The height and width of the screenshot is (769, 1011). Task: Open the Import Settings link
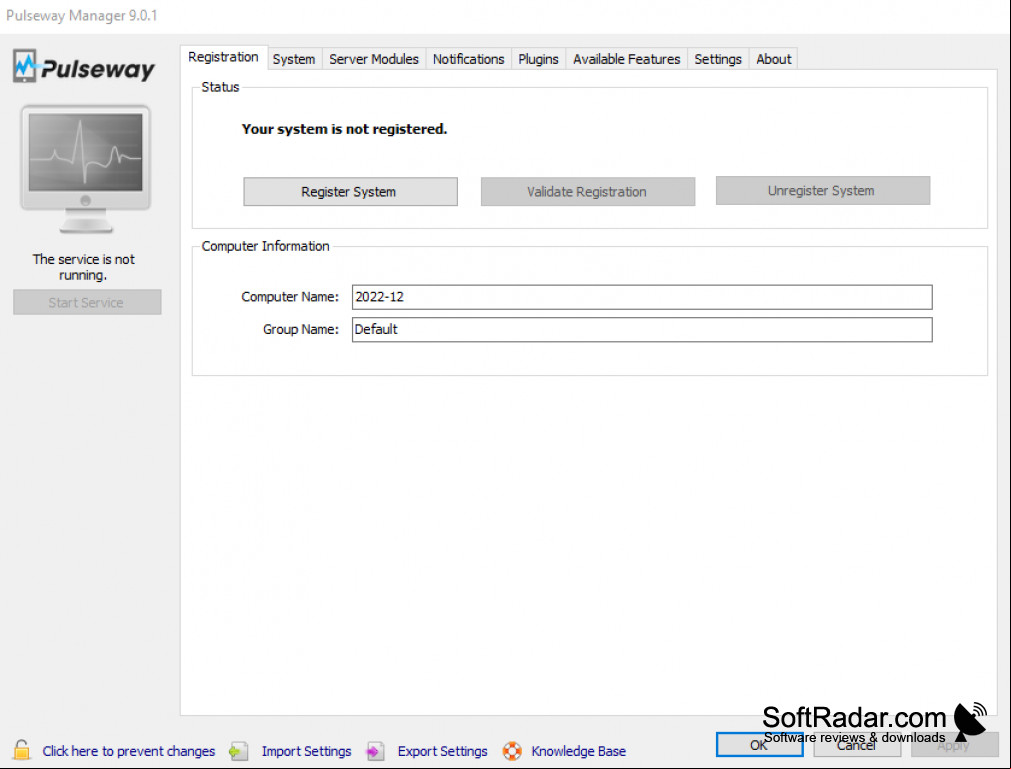(x=306, y=751)
